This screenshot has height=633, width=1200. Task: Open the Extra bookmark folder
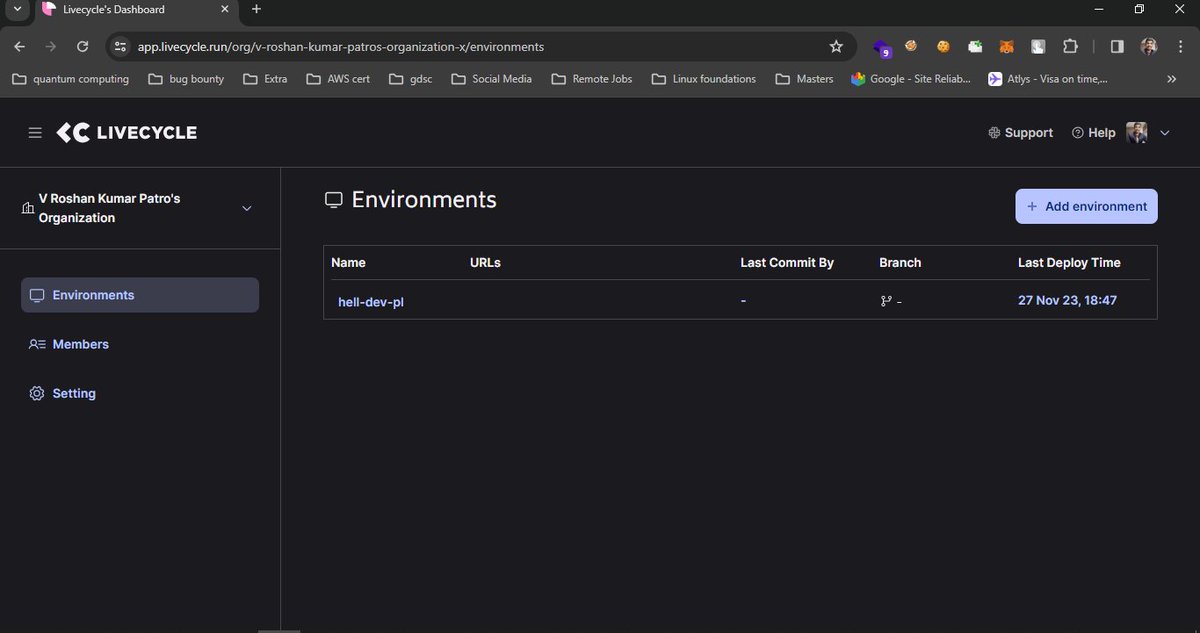(265, 79)
